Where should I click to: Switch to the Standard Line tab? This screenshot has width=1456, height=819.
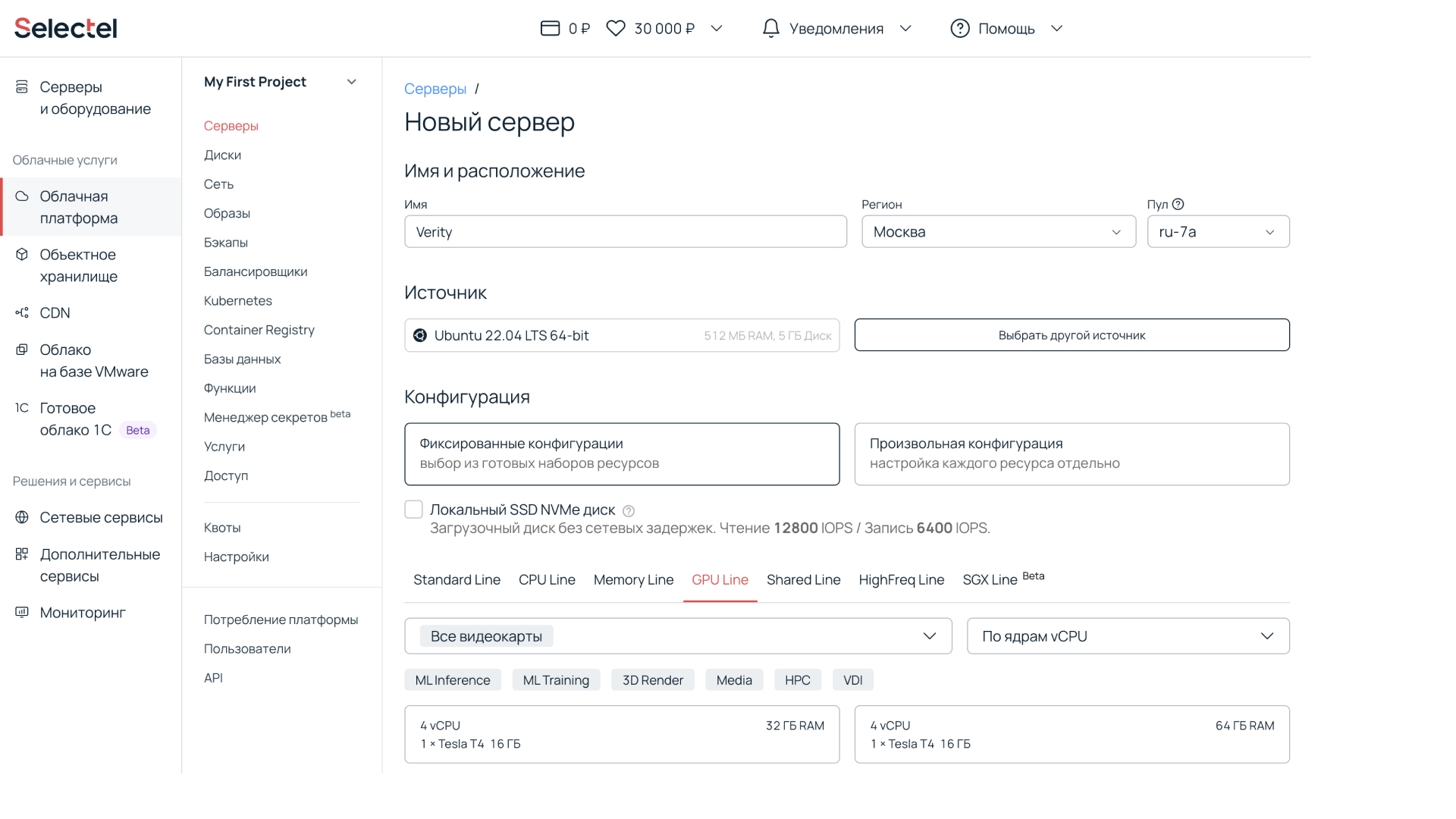[x=457, y=579]
